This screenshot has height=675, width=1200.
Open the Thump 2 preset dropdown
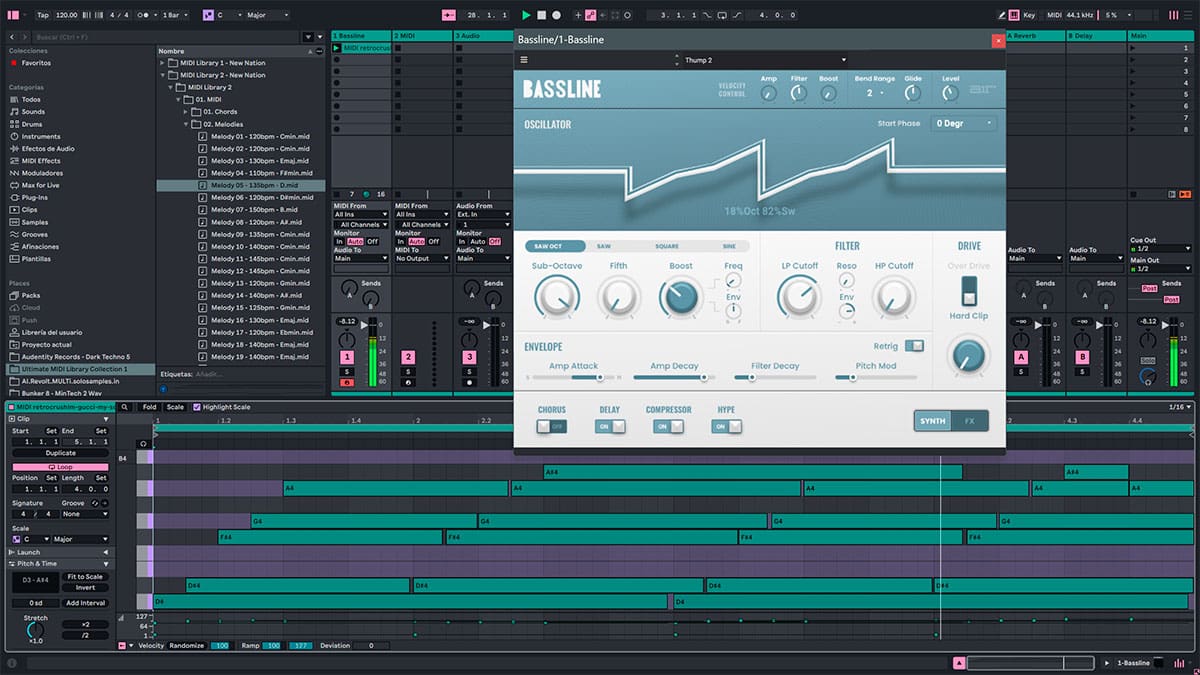tap(765, 60)
